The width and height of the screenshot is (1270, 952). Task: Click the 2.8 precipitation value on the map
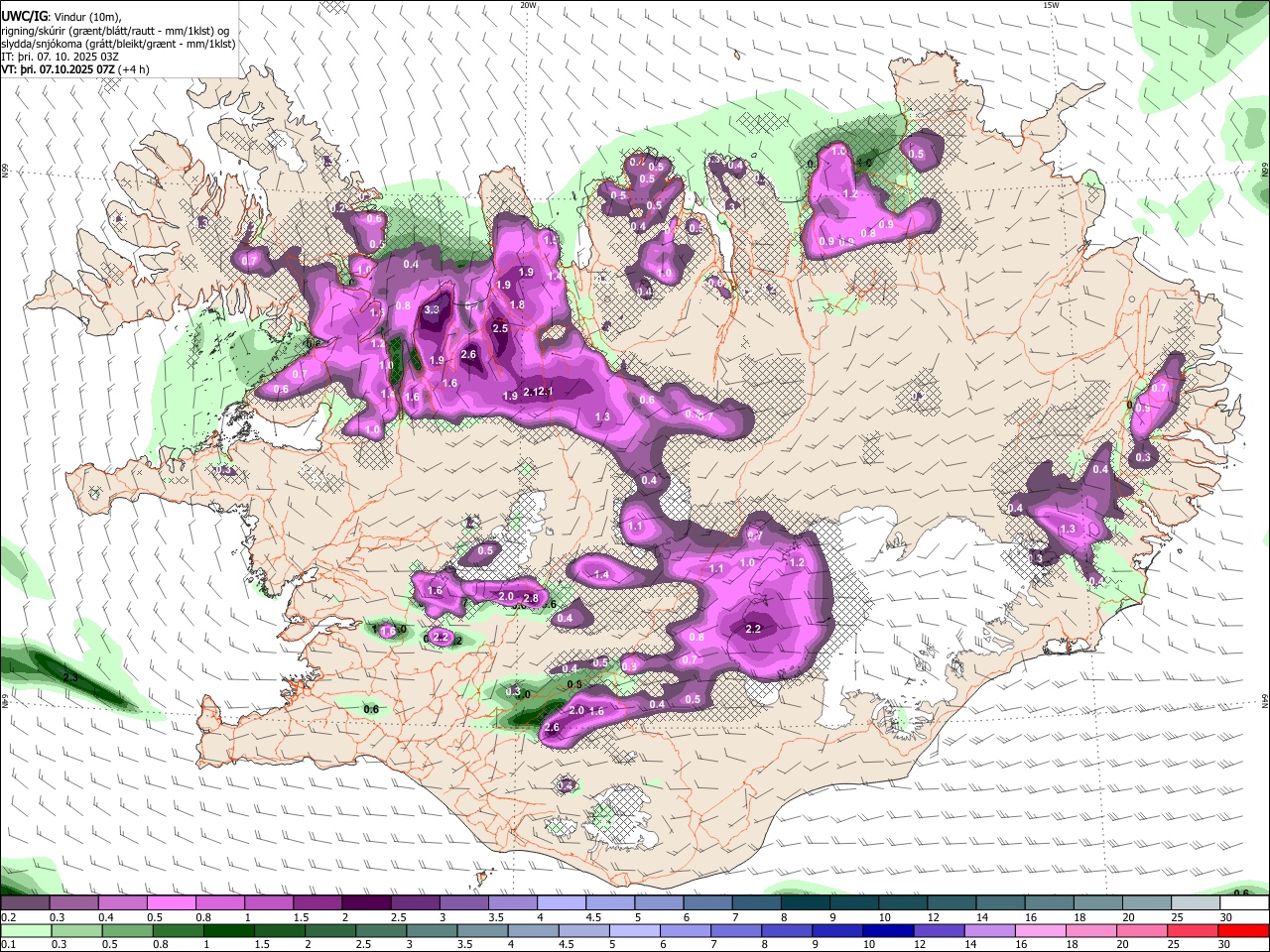pyautogui.click(x=531, y=598)
